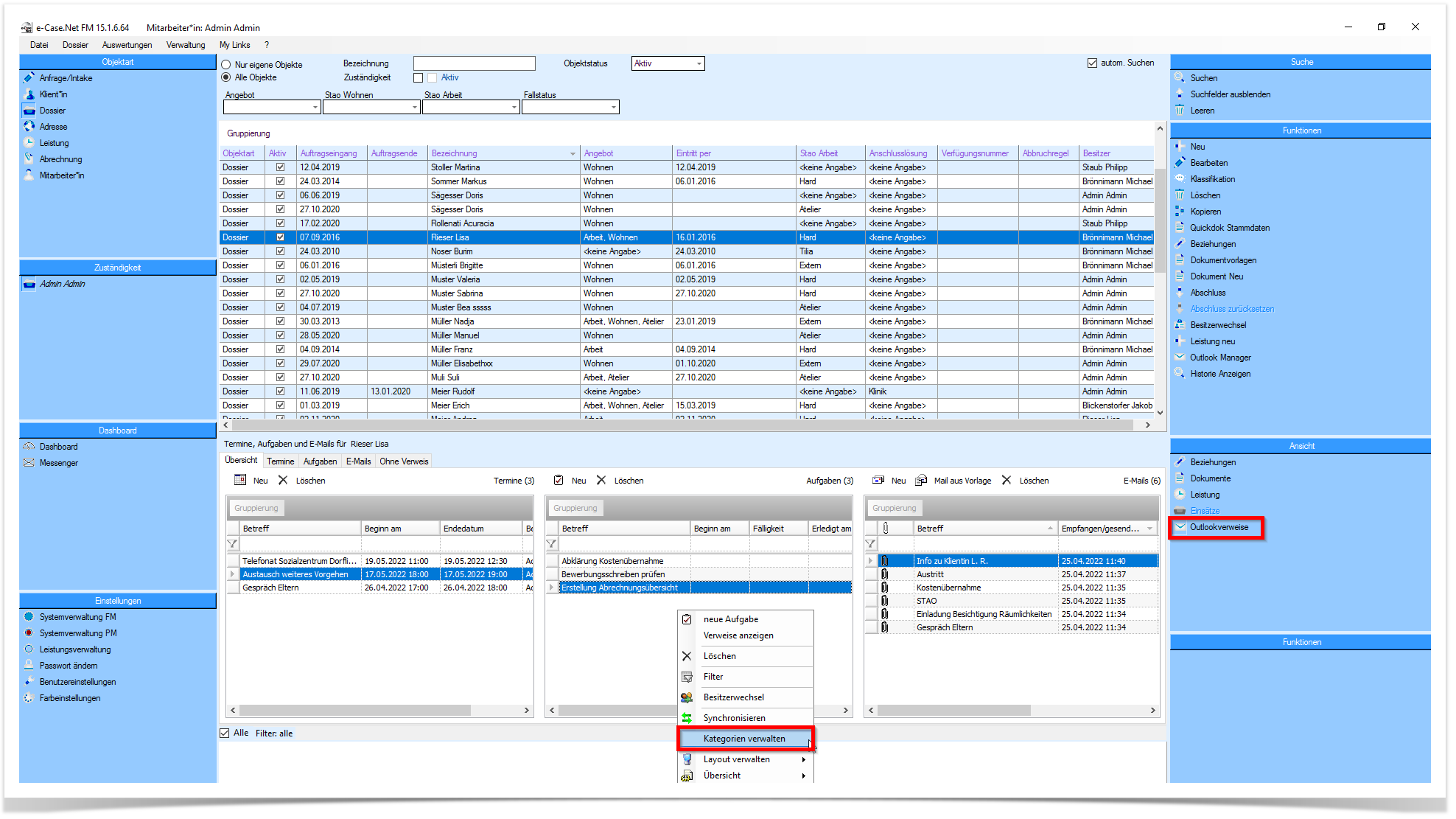Toggle Aktiv checkbox for Stoller Martina

pyautogui.click(x=280, y=167)
